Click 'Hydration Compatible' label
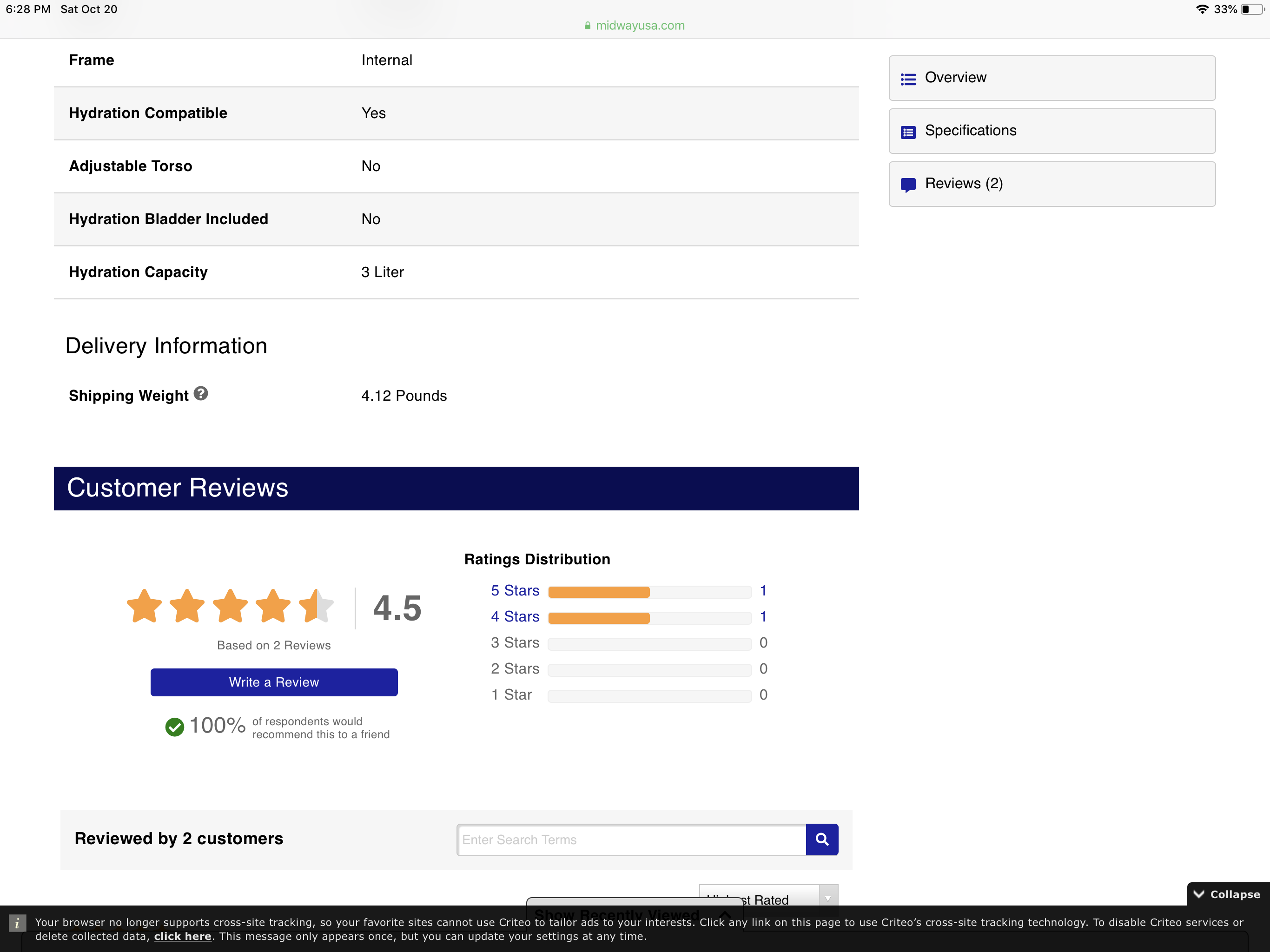 coord(148,114)
